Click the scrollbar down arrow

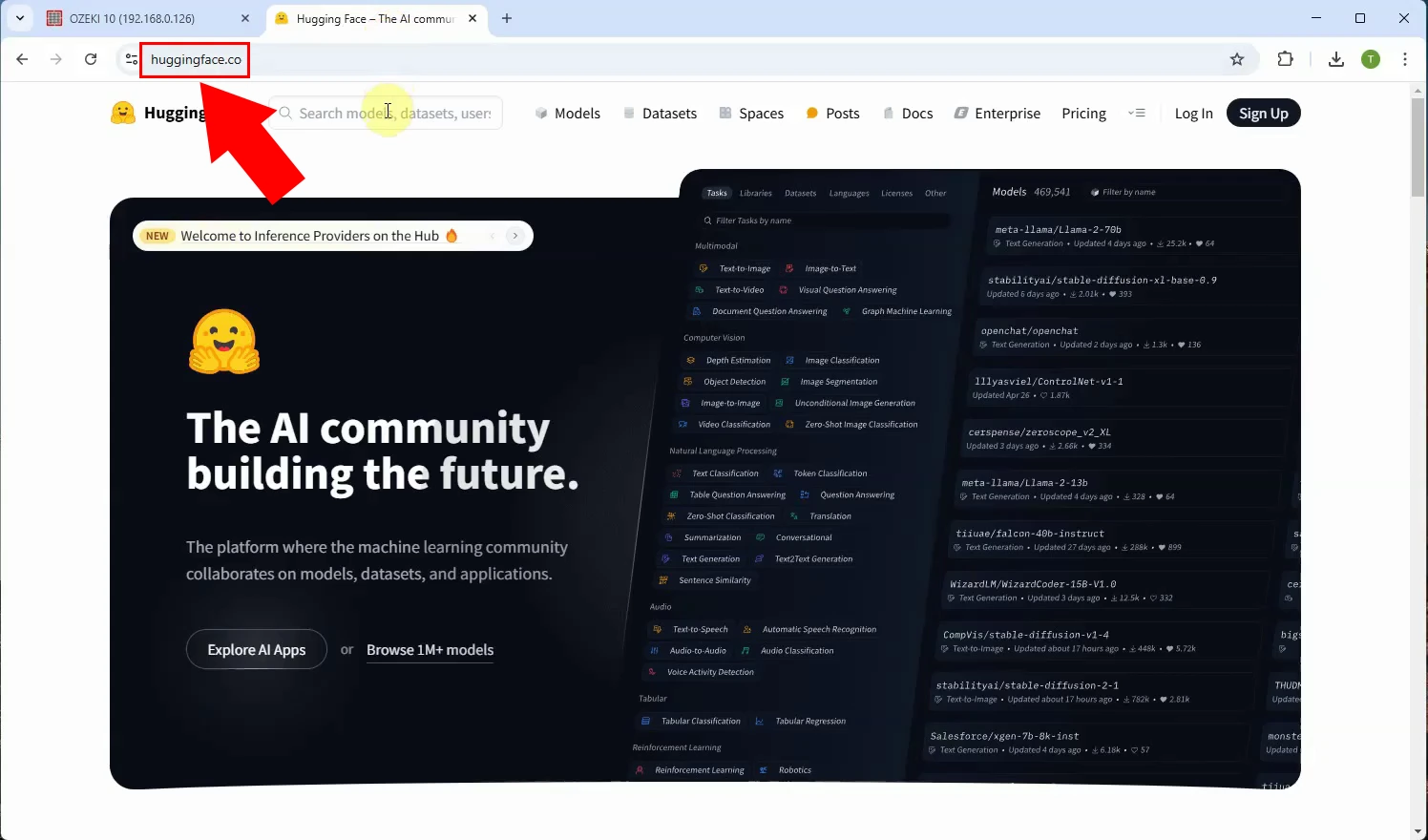point(1418,831)
